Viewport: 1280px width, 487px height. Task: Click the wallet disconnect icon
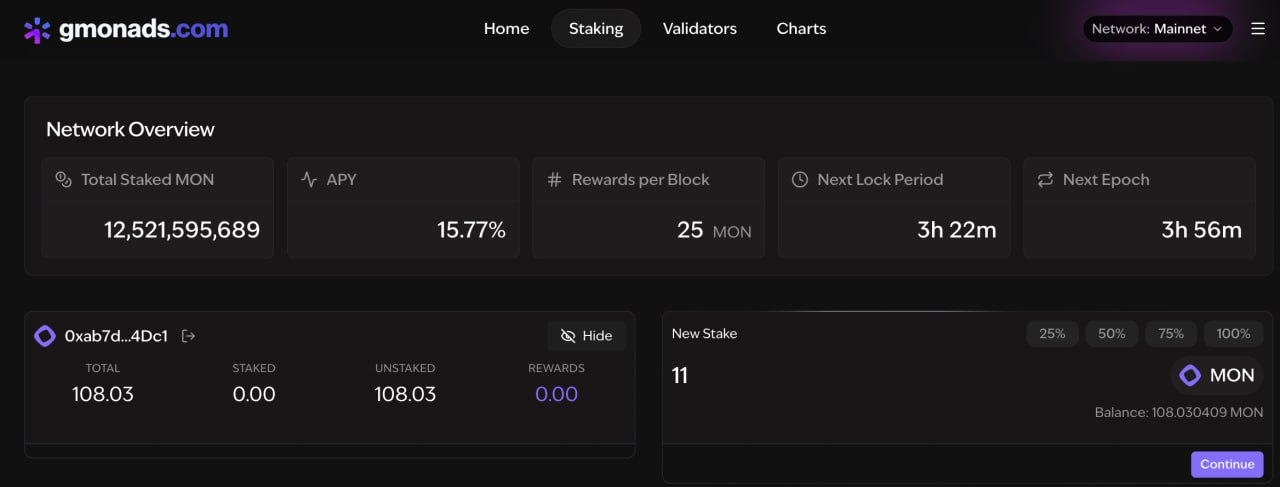coord(188,336)
